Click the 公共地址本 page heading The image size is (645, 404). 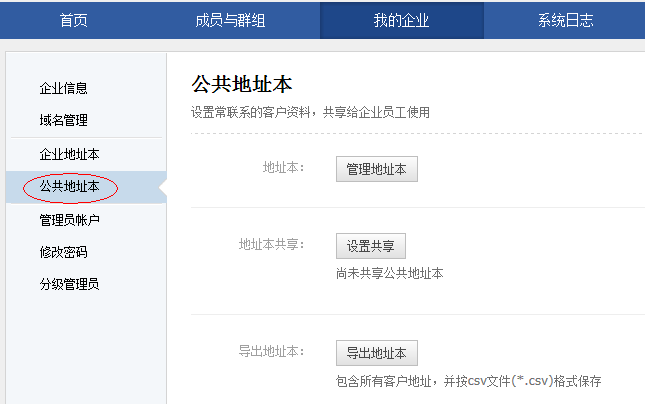(x=241, y=84)
